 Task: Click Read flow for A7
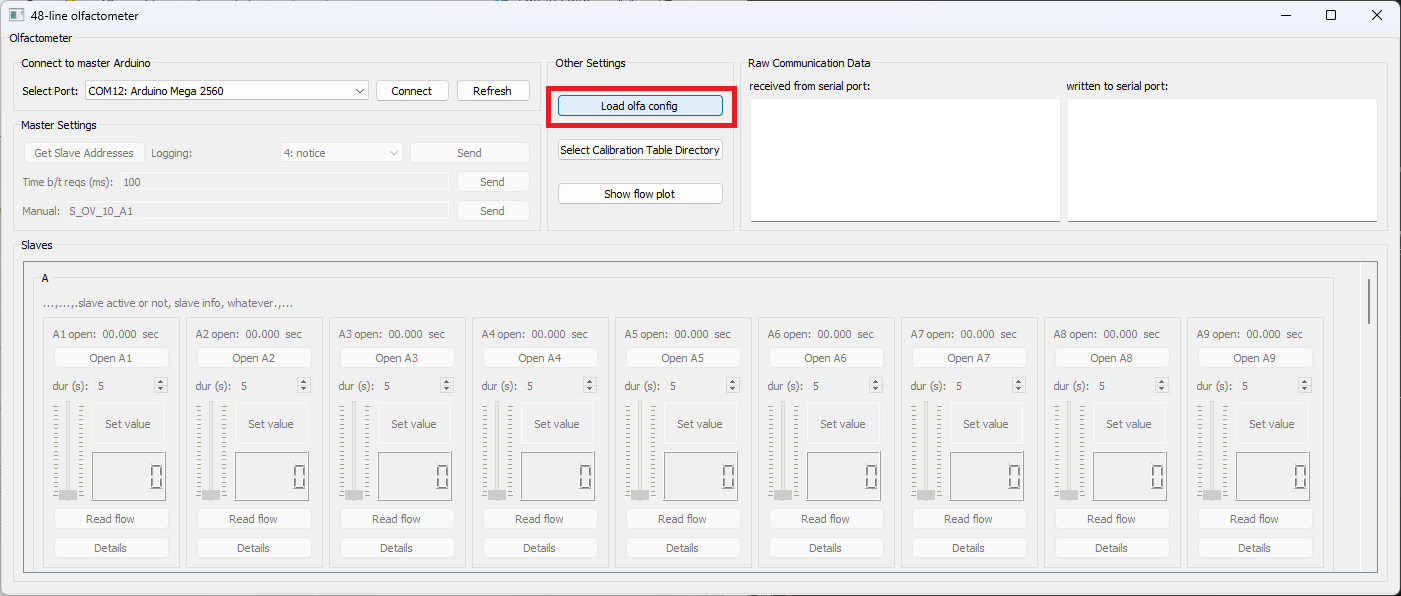click(969, 519)
